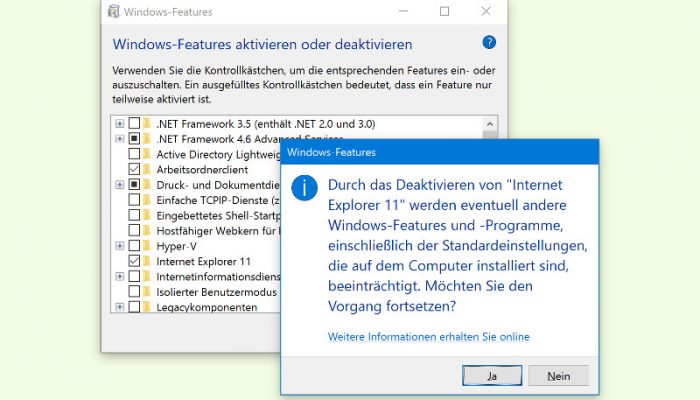700x400 pixels.
Task: Click folder icon beside Druck- und Dokumentdienste
Action: 147,184
